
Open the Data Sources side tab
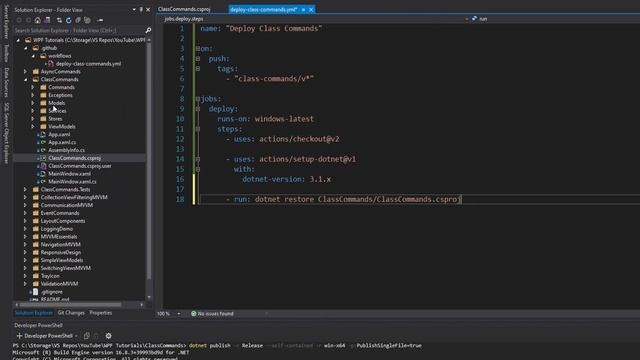[6, 82]
